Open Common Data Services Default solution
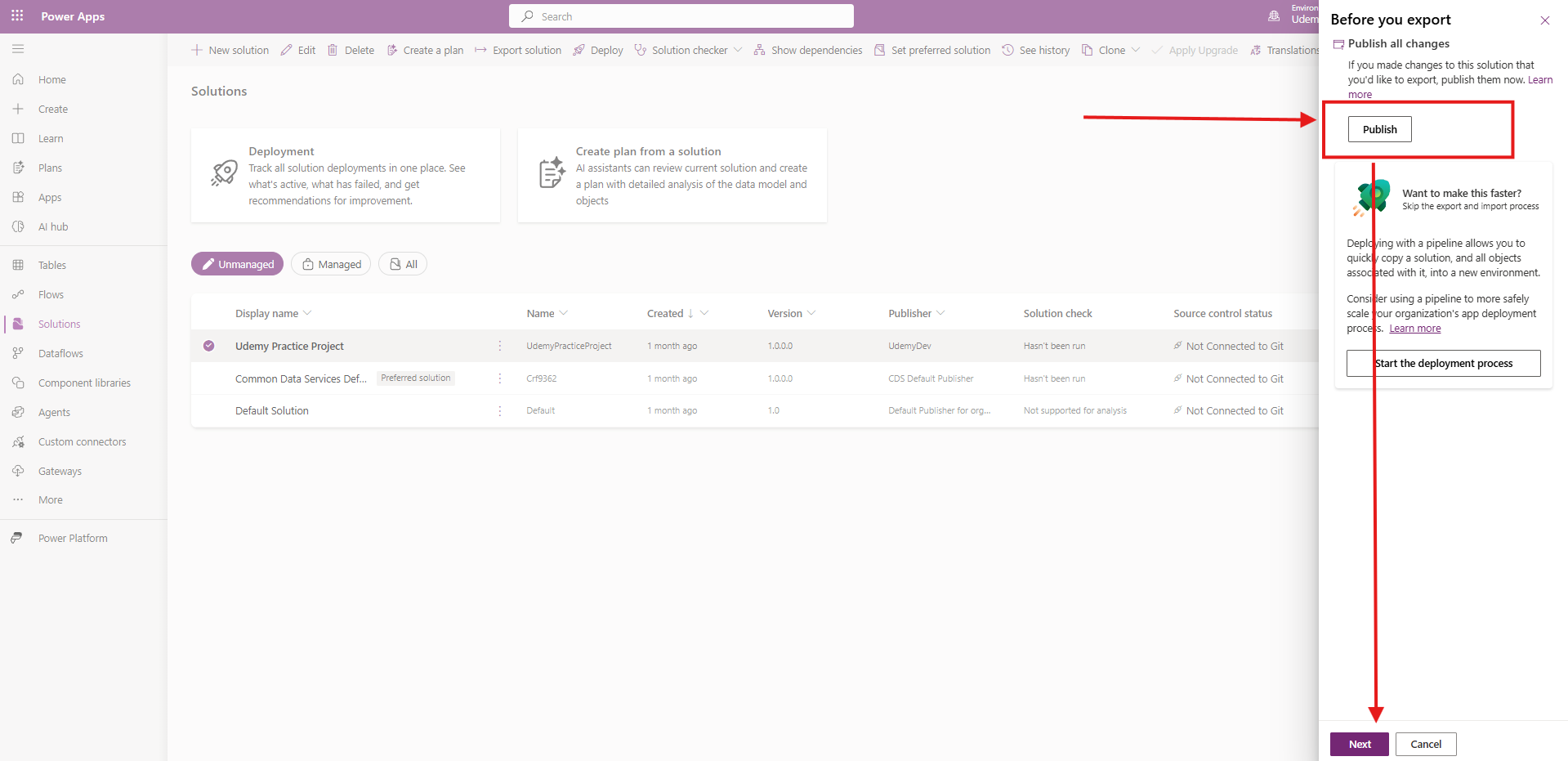Screen dimensions: 1568x761 click(301, 378)
